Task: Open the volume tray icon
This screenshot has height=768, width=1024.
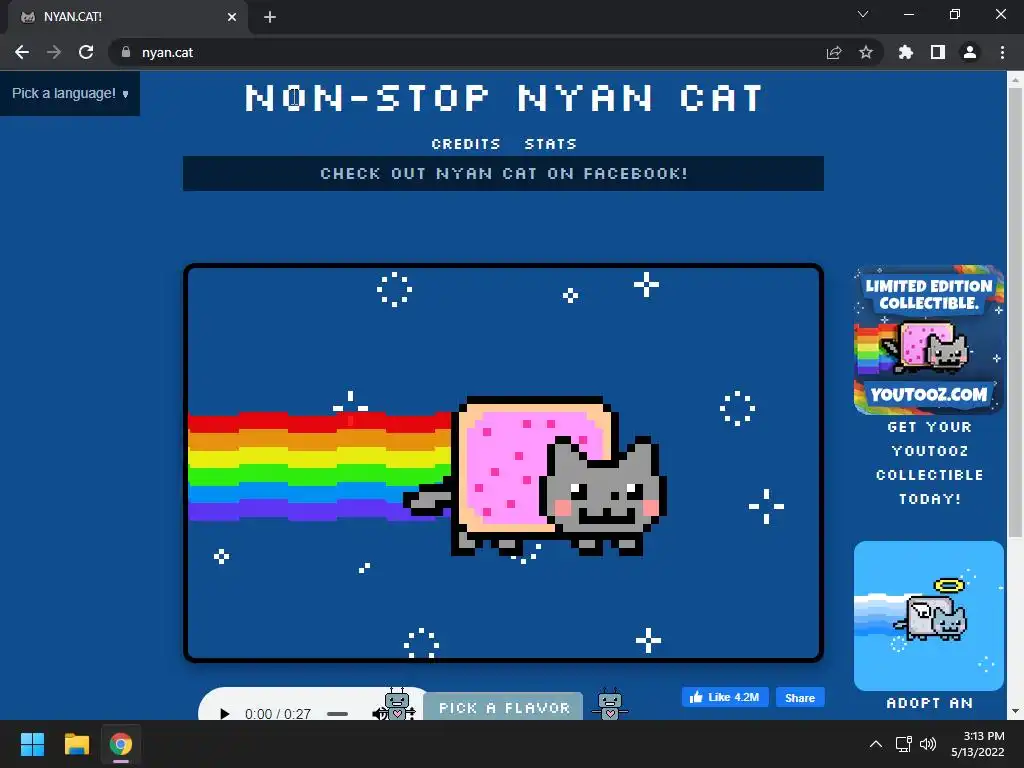Action: pos(927,744)
